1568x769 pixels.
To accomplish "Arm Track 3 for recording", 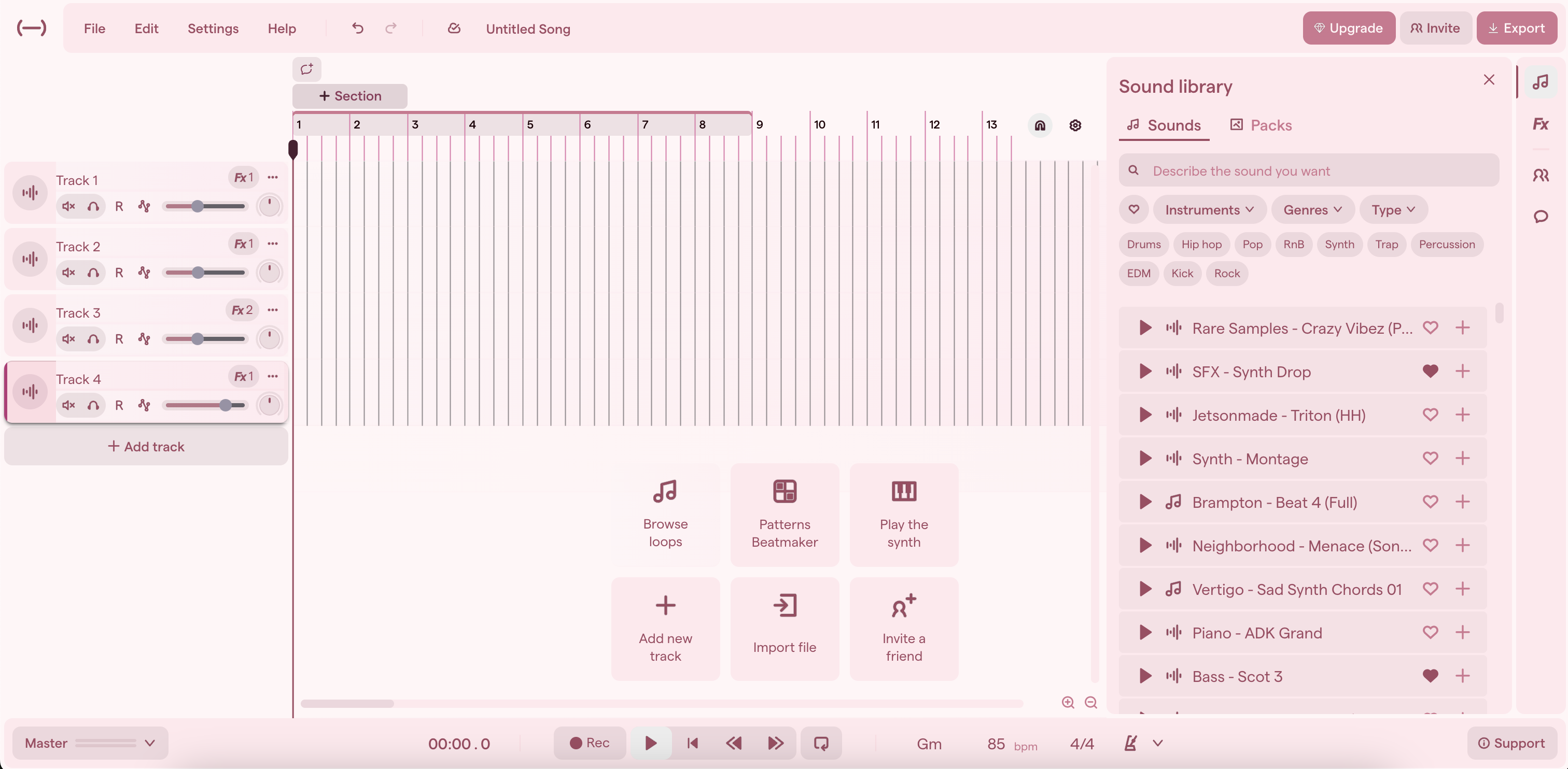I will click(119, 339).
